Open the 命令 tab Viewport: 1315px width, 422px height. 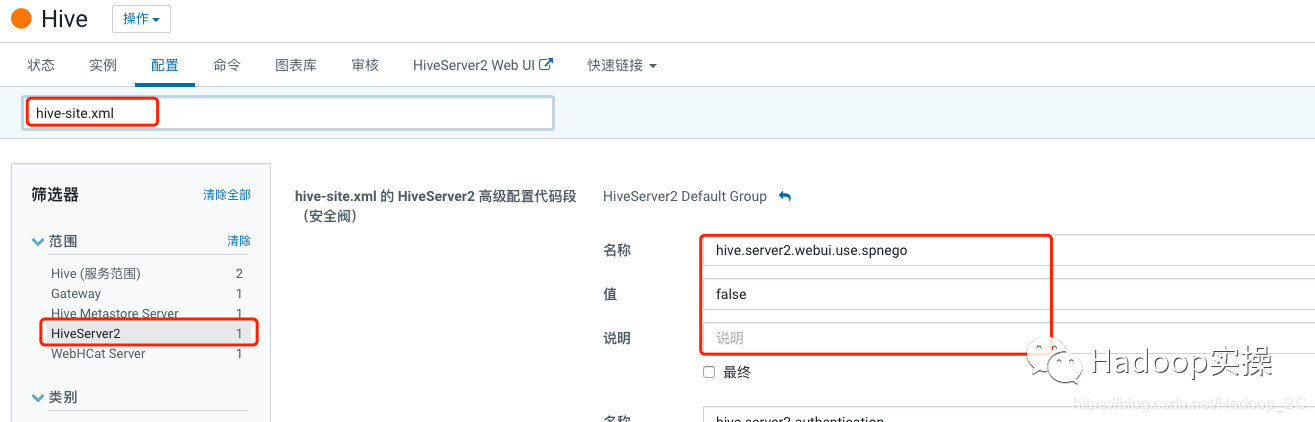coord(227,65)
